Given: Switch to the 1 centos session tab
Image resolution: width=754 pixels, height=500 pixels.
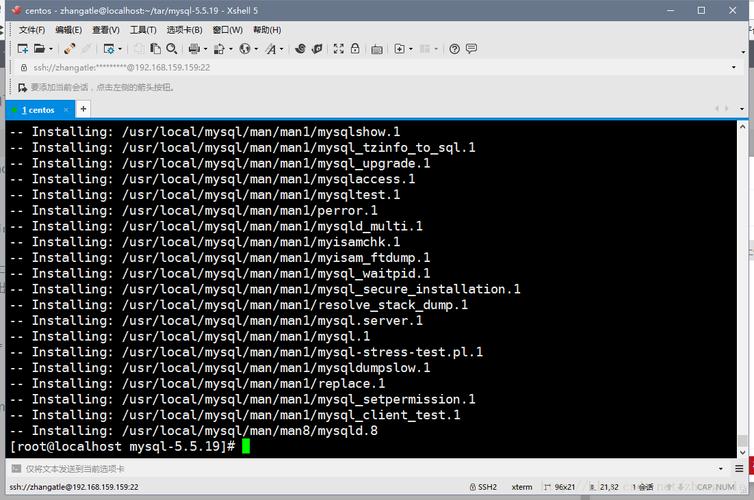Looking at the screenshot, I should pos(38,110).
